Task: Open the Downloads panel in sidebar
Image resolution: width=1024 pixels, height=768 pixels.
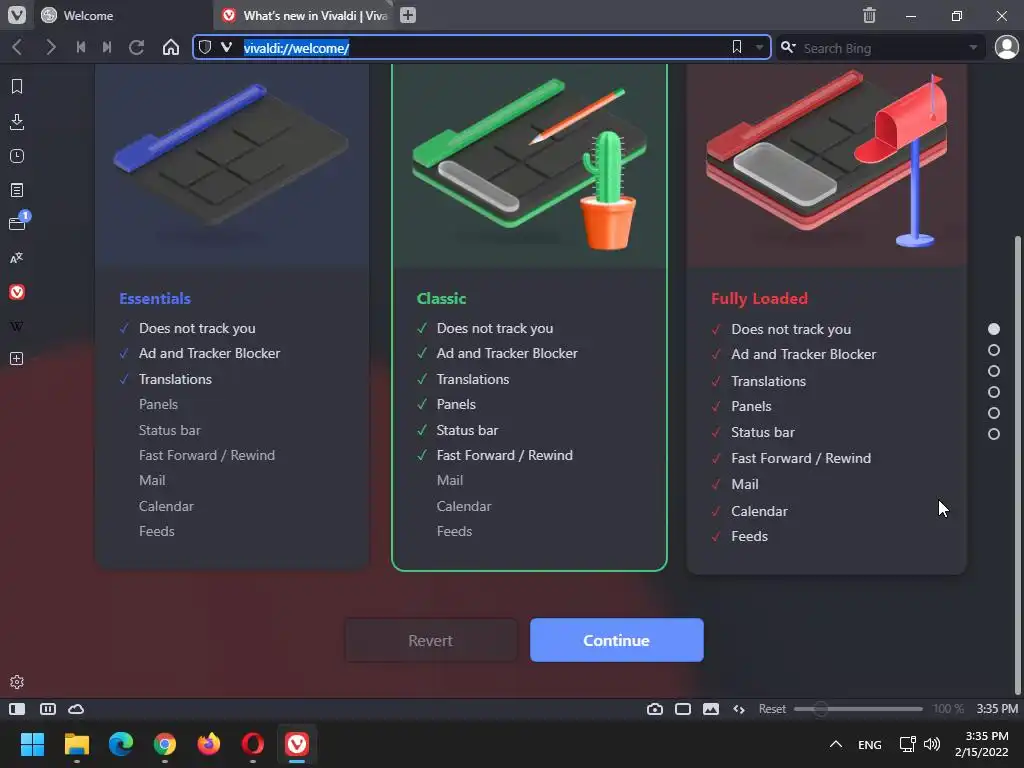Action: coord(17,121)
